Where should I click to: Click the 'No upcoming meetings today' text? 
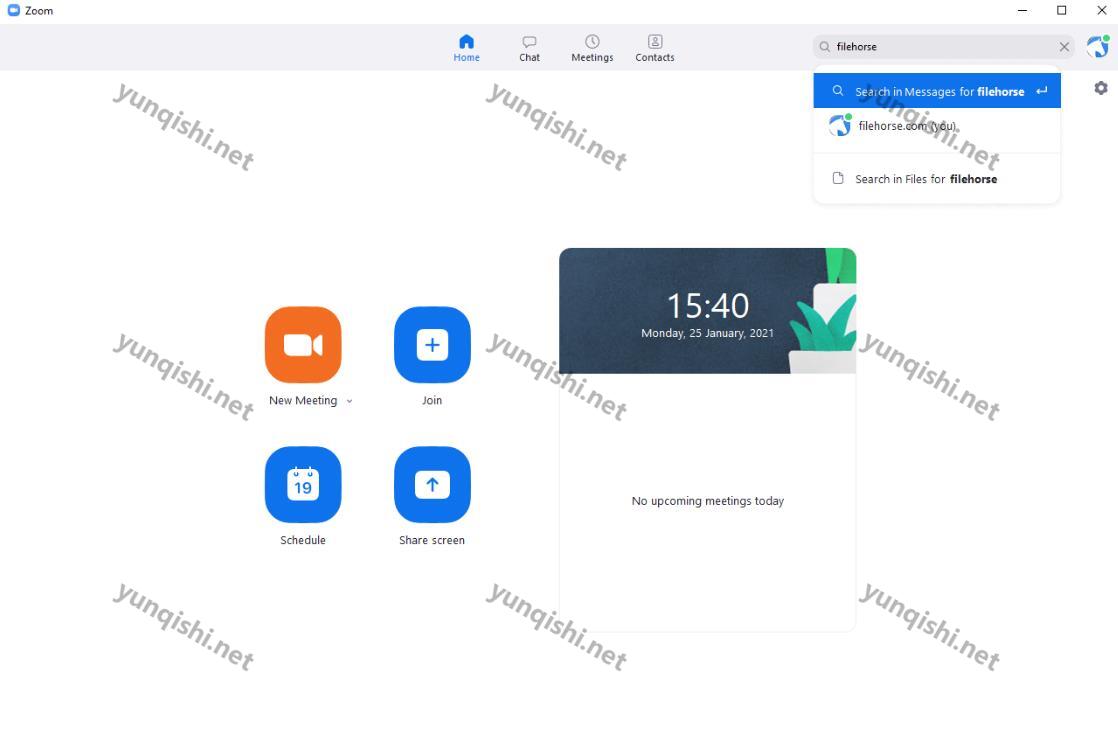click(x=707, y=501)
